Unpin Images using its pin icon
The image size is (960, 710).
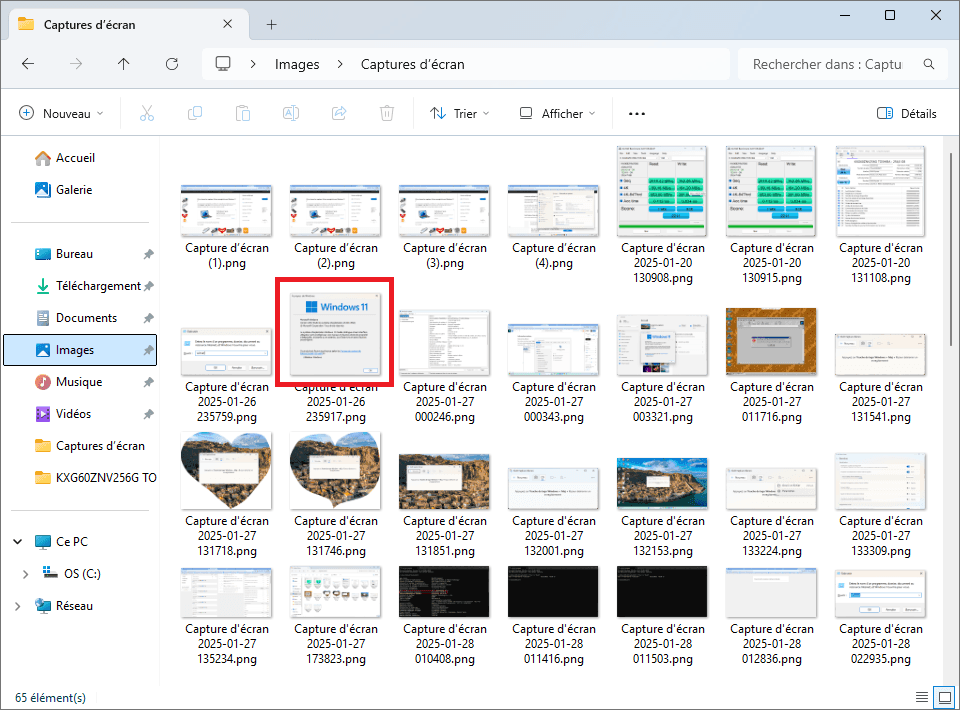[x=148, y=350]
